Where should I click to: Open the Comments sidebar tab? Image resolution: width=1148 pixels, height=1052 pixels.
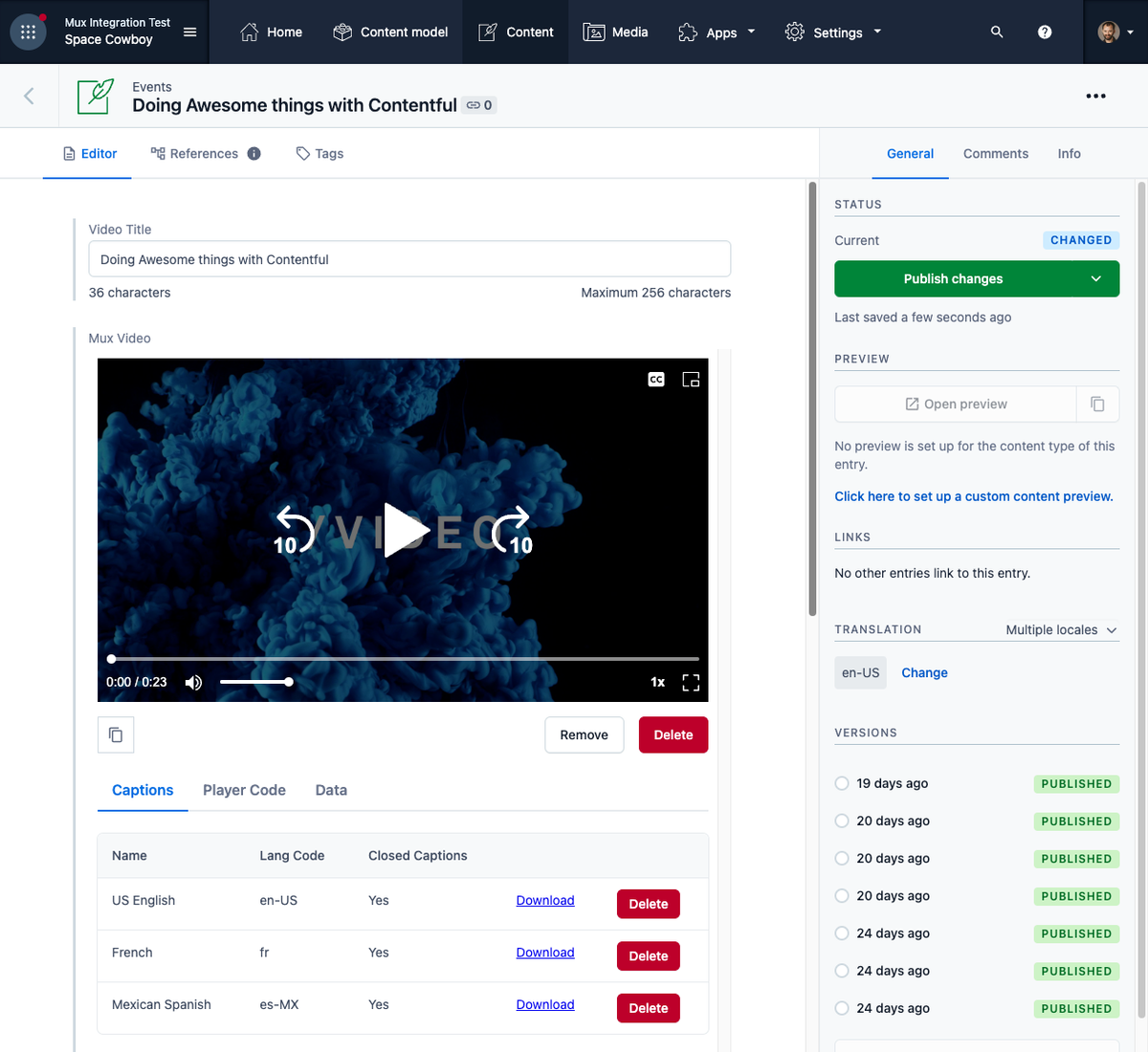coord(996,153)
